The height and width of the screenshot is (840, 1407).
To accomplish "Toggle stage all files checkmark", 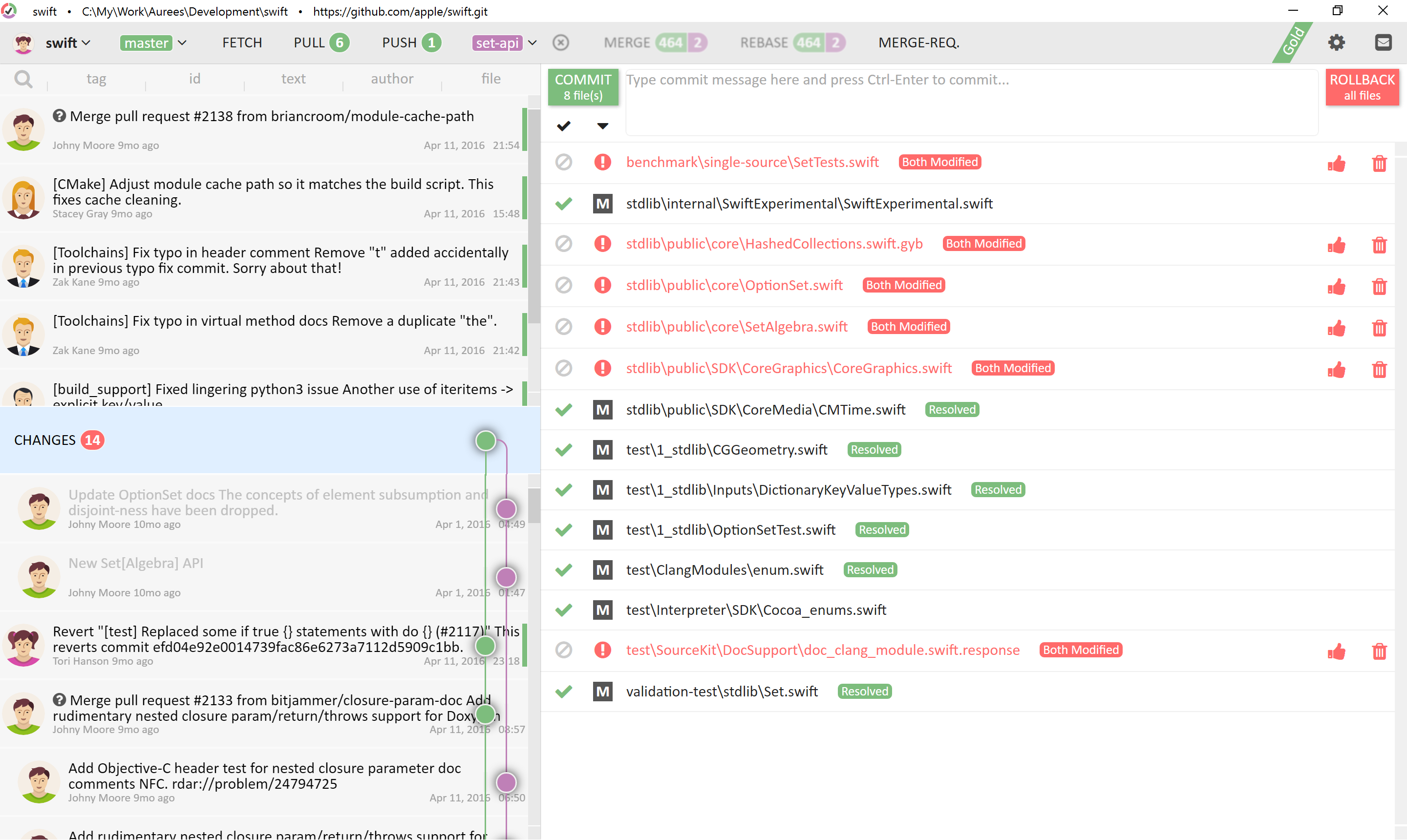I will (563, 126).
